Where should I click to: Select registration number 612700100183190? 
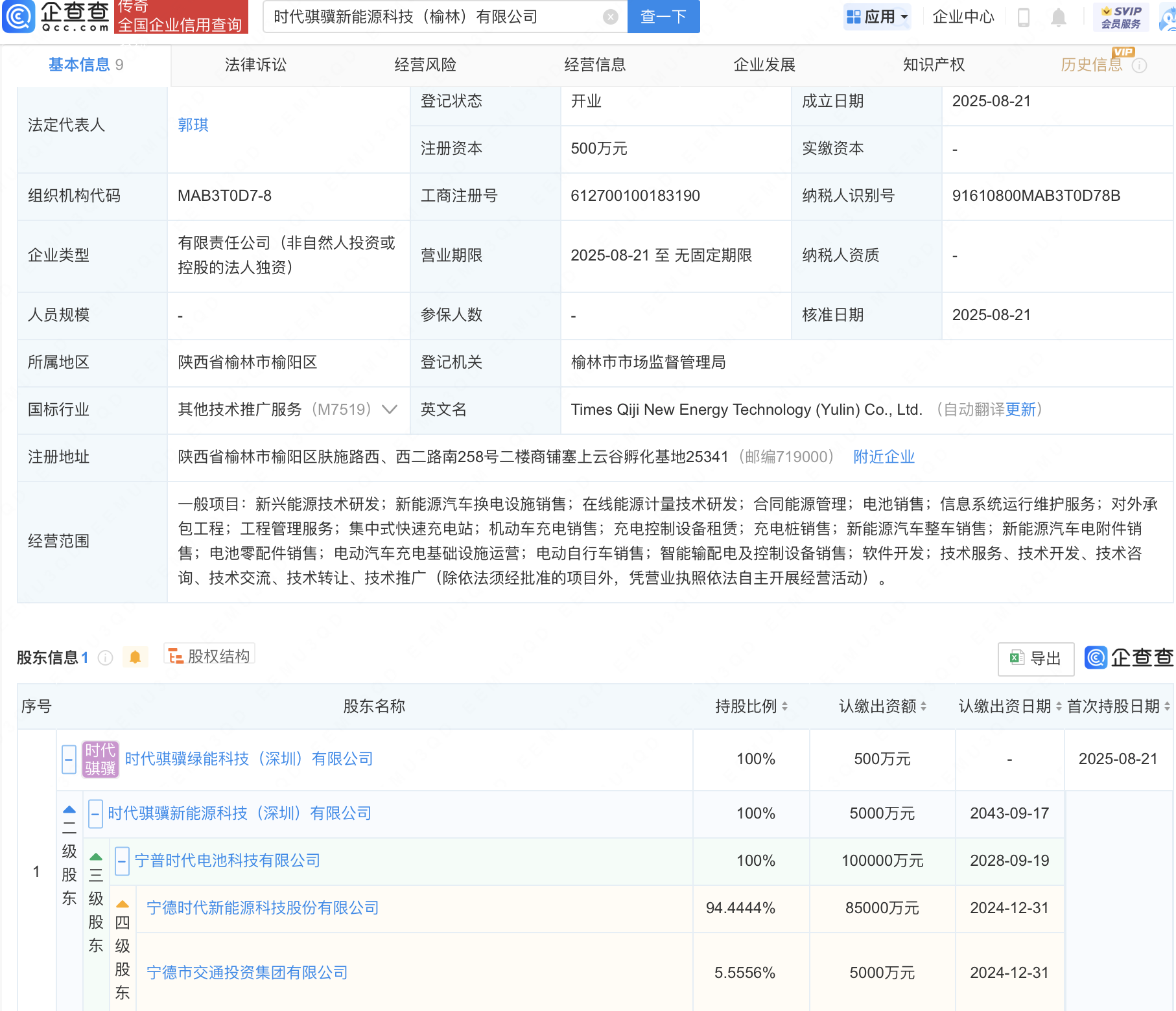(x=635, y=196)
